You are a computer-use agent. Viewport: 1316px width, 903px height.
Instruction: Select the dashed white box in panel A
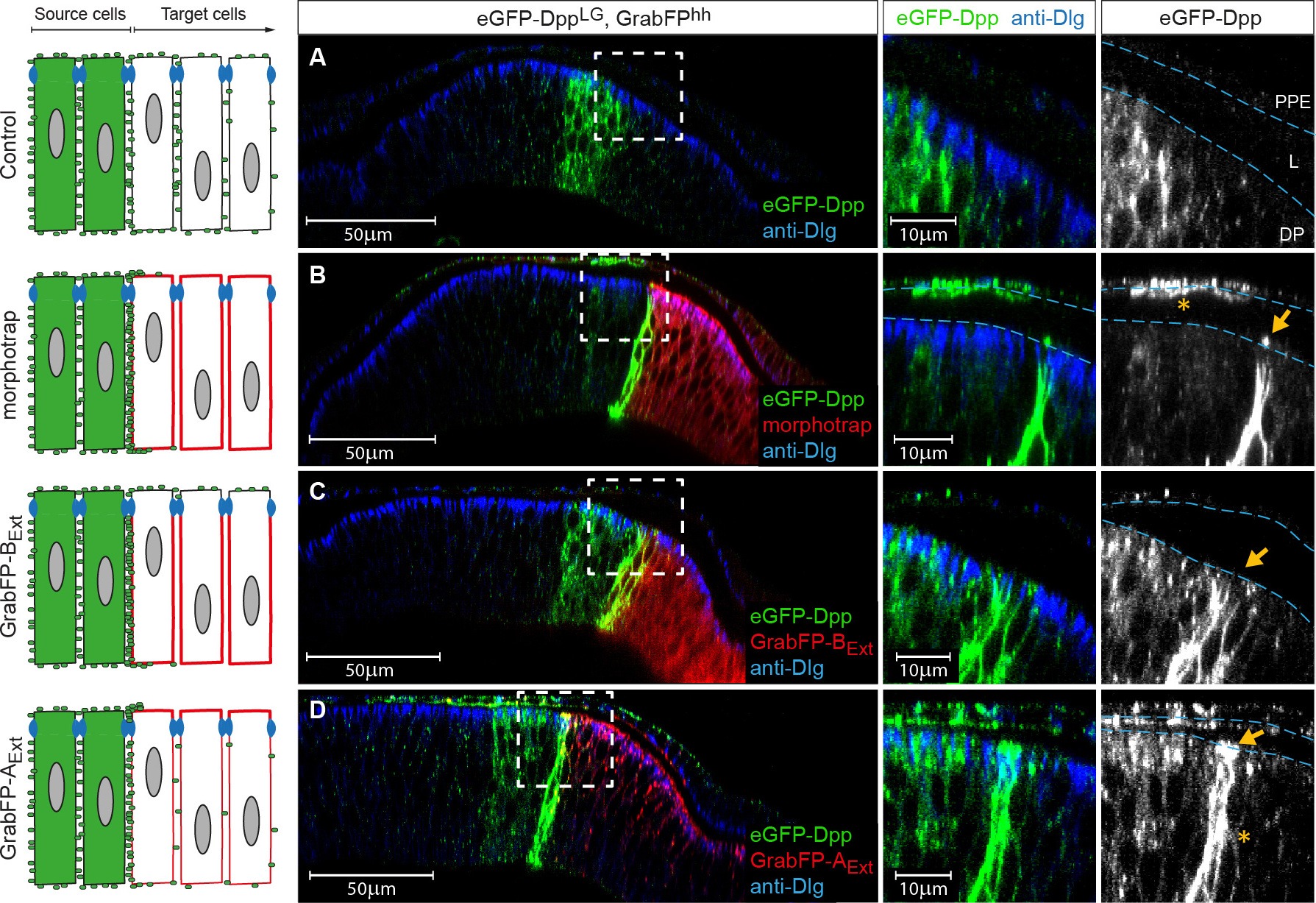coord(638,96)
